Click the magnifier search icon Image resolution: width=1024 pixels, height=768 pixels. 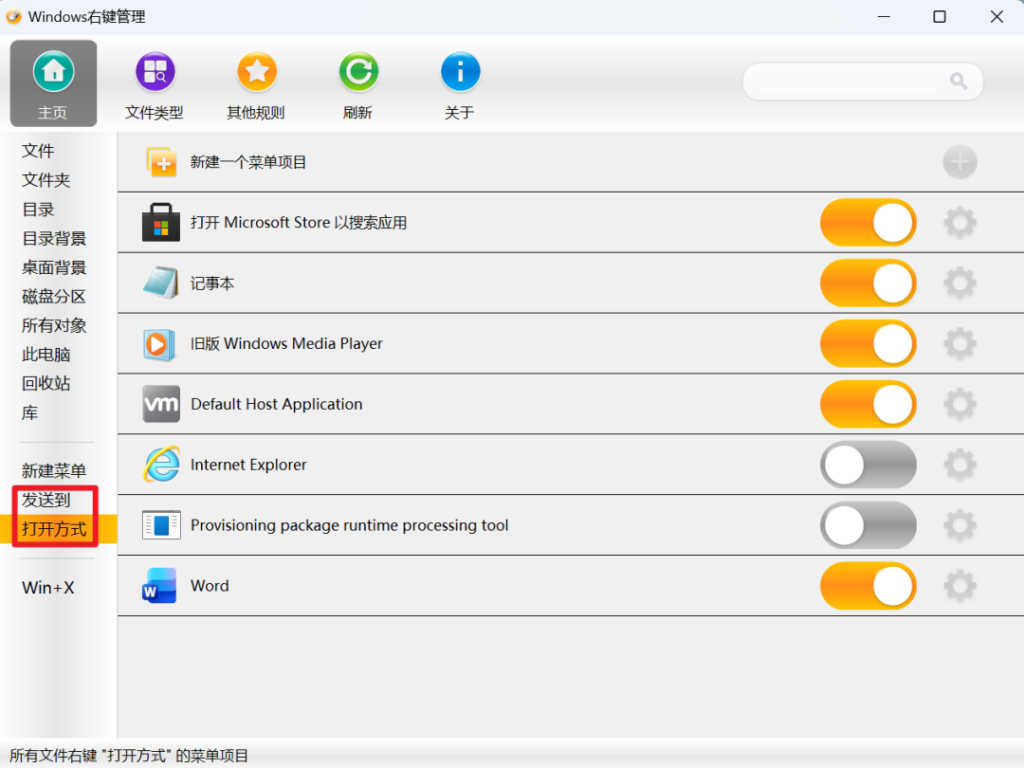(958, 81)
